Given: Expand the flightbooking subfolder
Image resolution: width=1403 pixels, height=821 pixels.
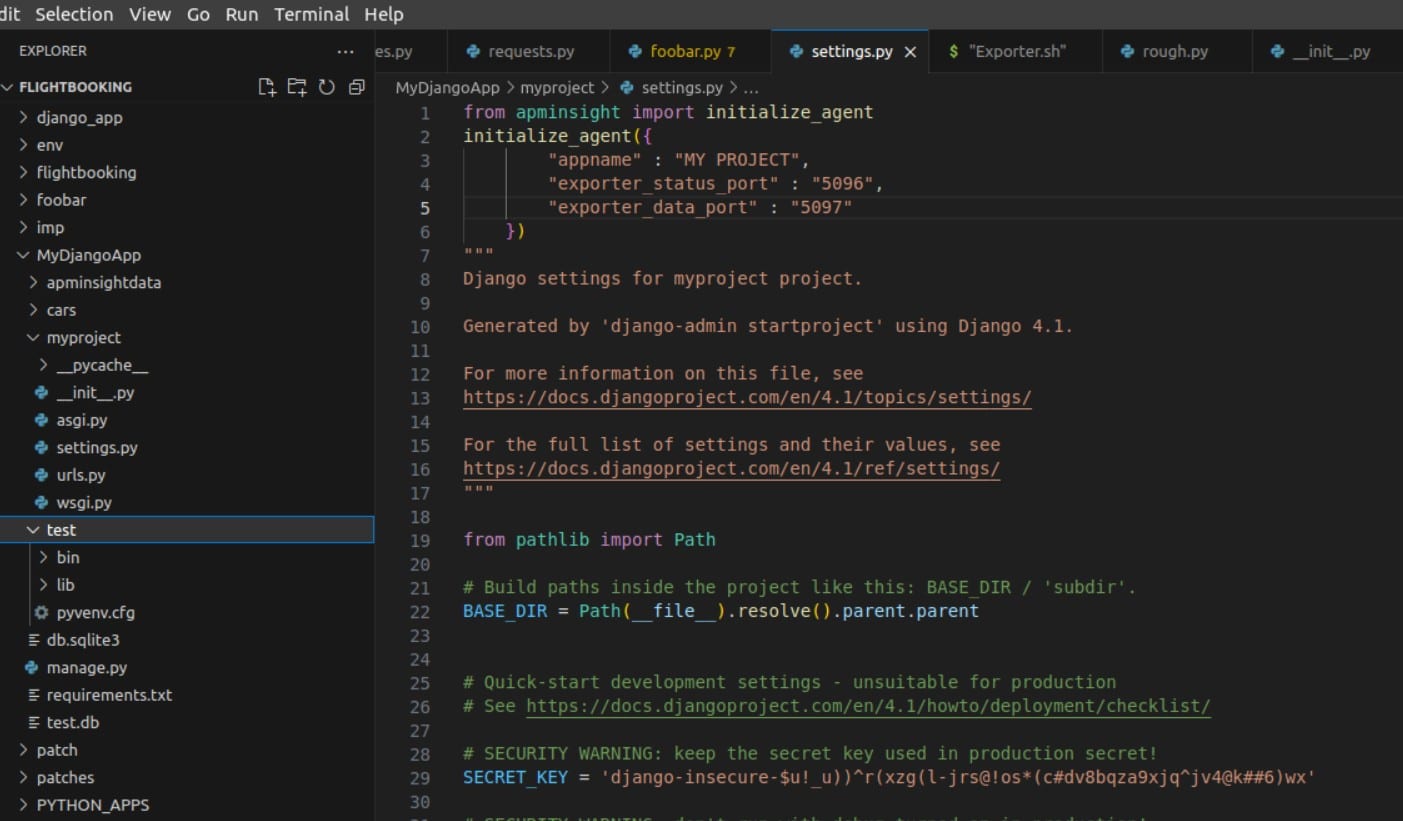Looking at the screenshot, I should 24,172.
